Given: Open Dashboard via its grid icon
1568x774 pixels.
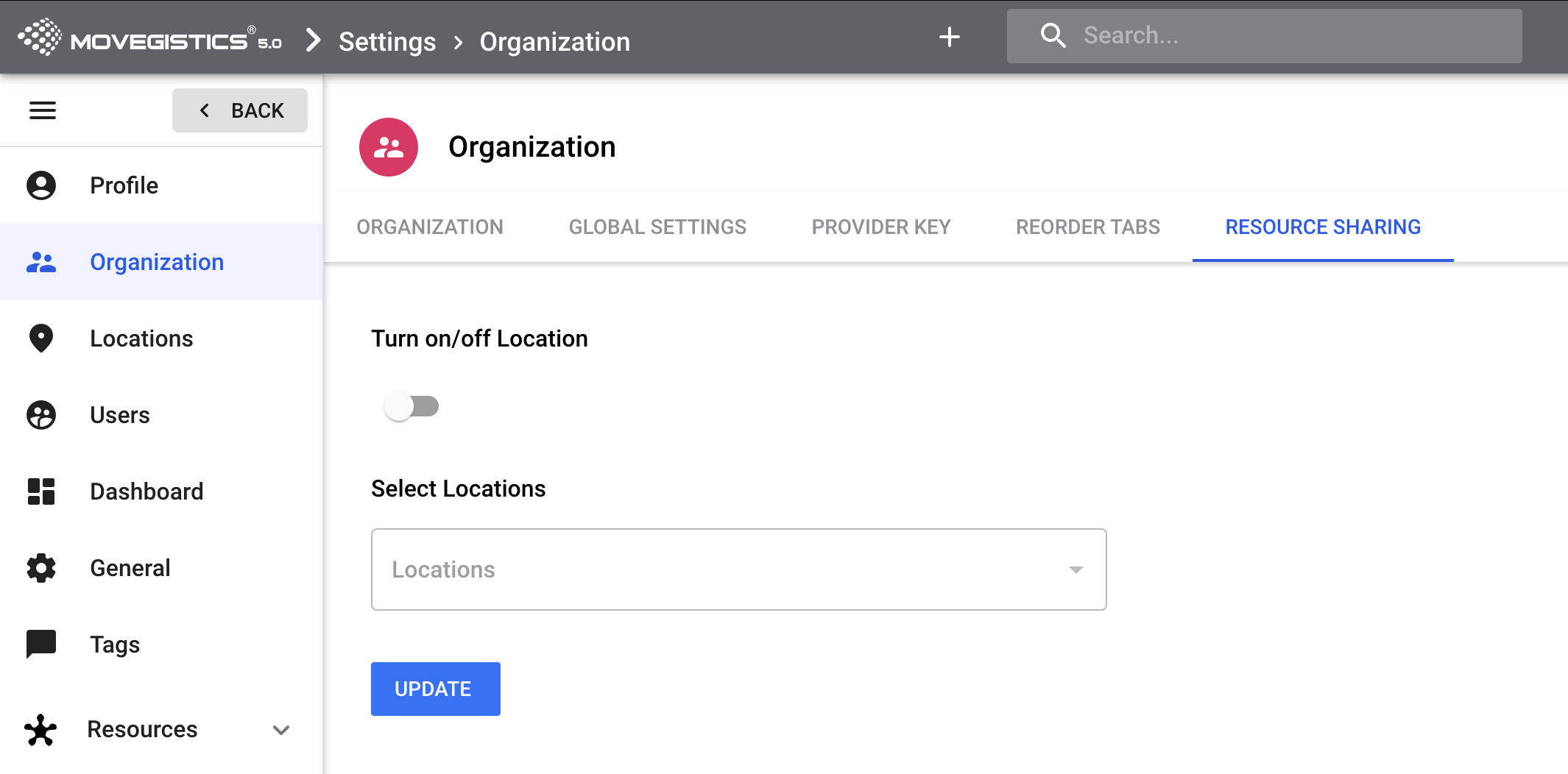Looking at the screenshot, I should pyautogui.click(x=41, y=491).
